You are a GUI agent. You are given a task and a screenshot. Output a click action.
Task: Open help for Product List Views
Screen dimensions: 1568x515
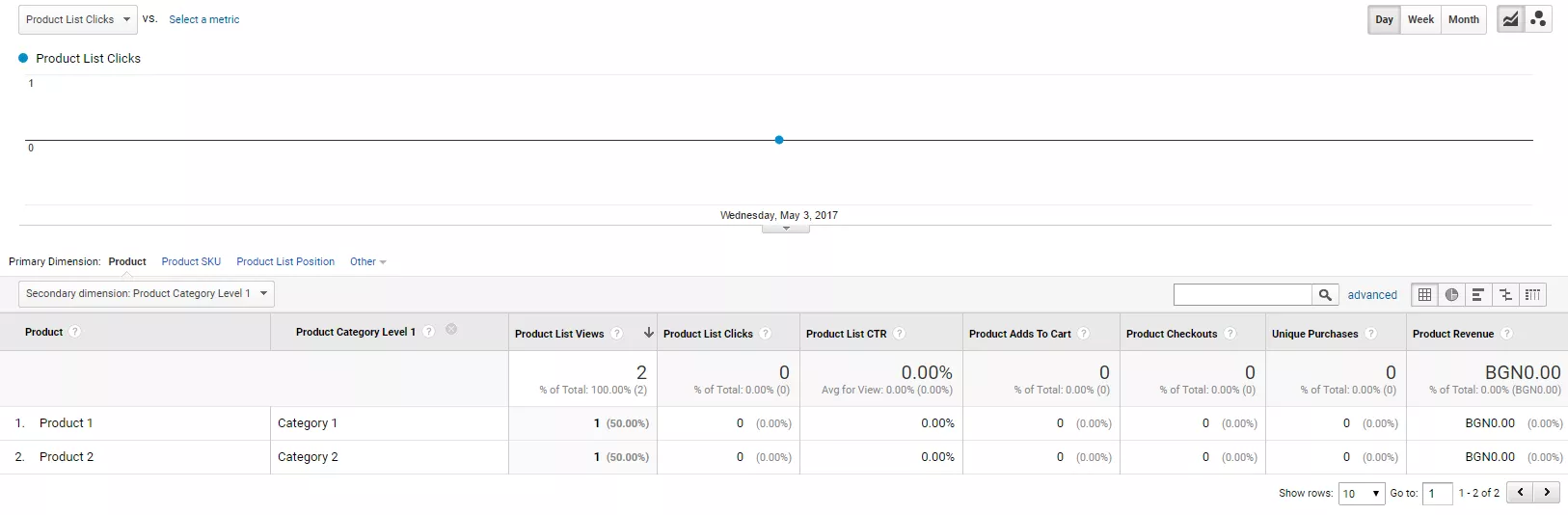click(x=617, y=334)
